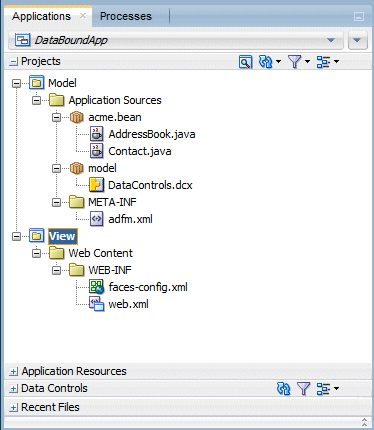Open the Processes tab
This screenshot has width=374, height=430.
[126, 16]
